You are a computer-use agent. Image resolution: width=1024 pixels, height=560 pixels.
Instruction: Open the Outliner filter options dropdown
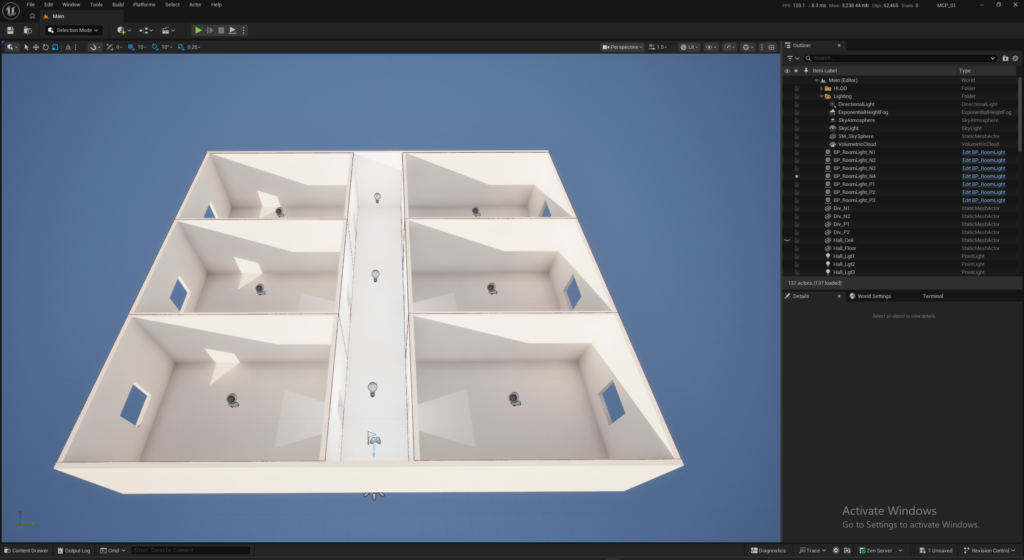point(792,58)
